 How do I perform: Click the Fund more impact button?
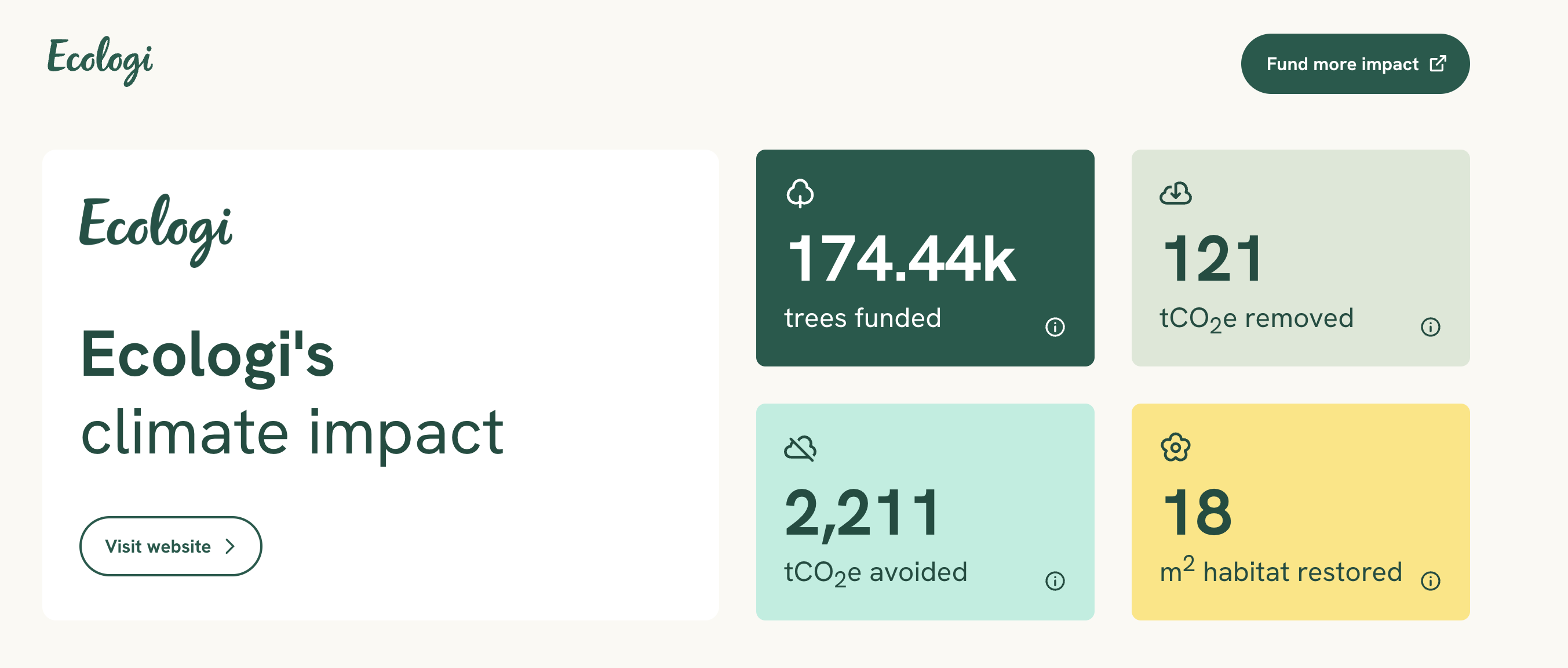pos(1355,64)
